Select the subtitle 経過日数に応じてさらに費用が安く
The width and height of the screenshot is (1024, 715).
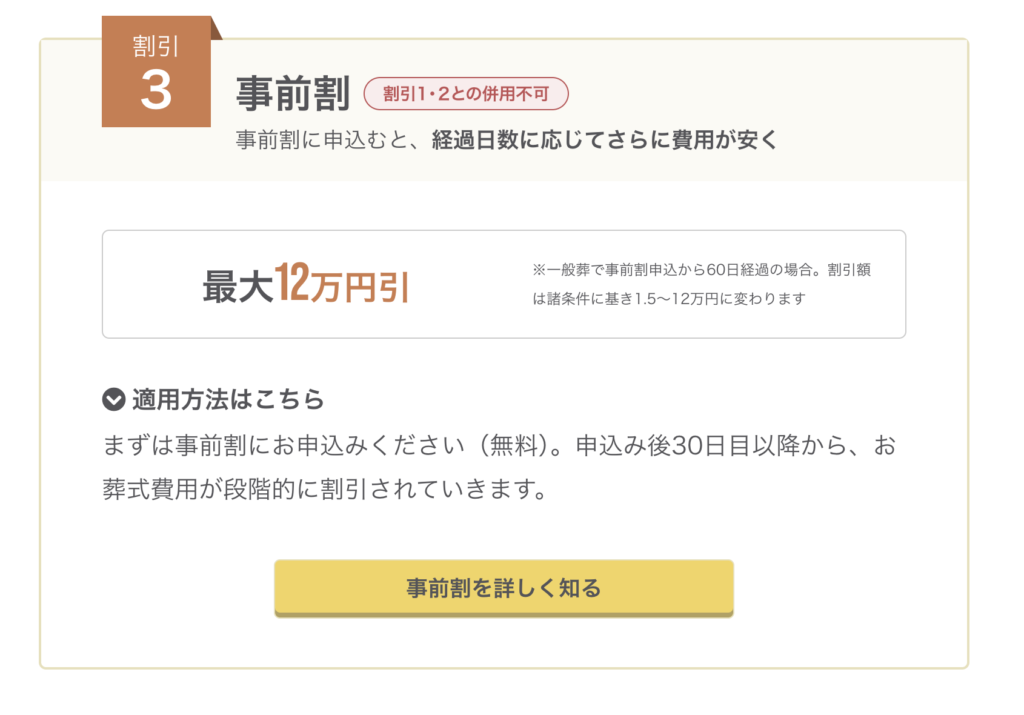pyautogui.click(x=605, y=140)
